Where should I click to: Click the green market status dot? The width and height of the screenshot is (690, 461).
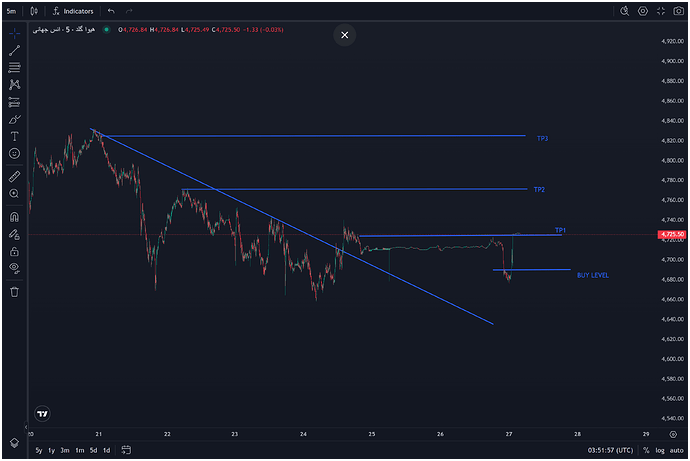[106, 29]
